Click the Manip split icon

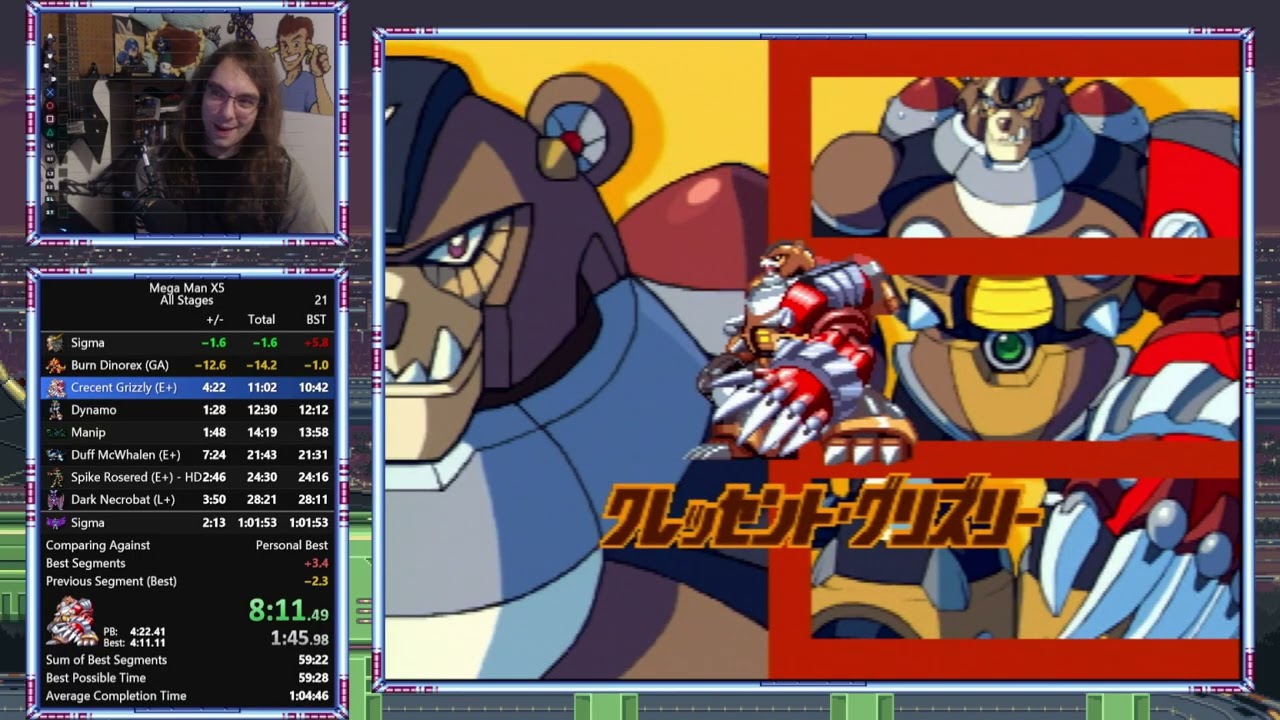[x=55, y=433]
